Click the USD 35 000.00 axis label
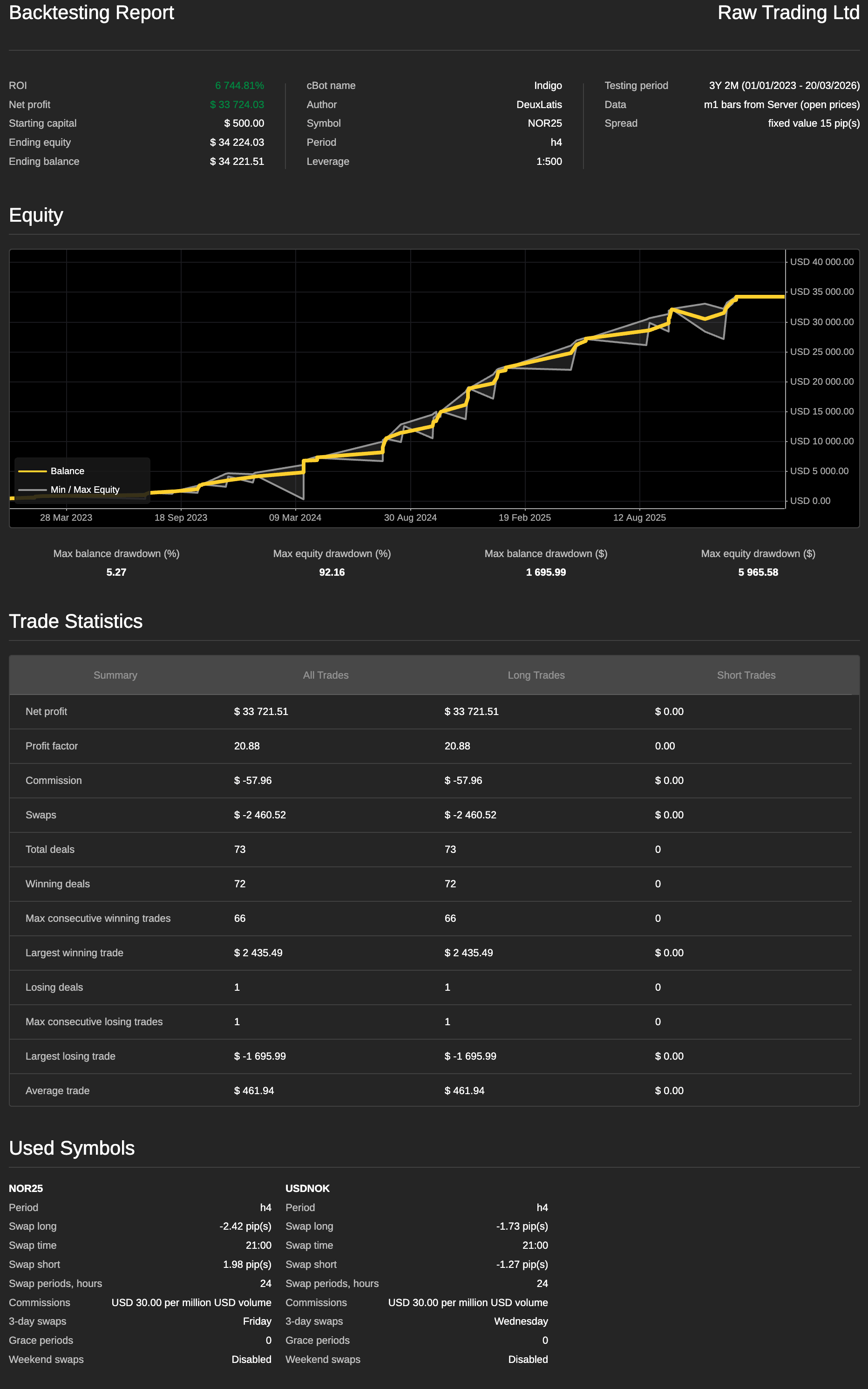The width and height of the screenshot is (868, 1389). coord(821,292)
